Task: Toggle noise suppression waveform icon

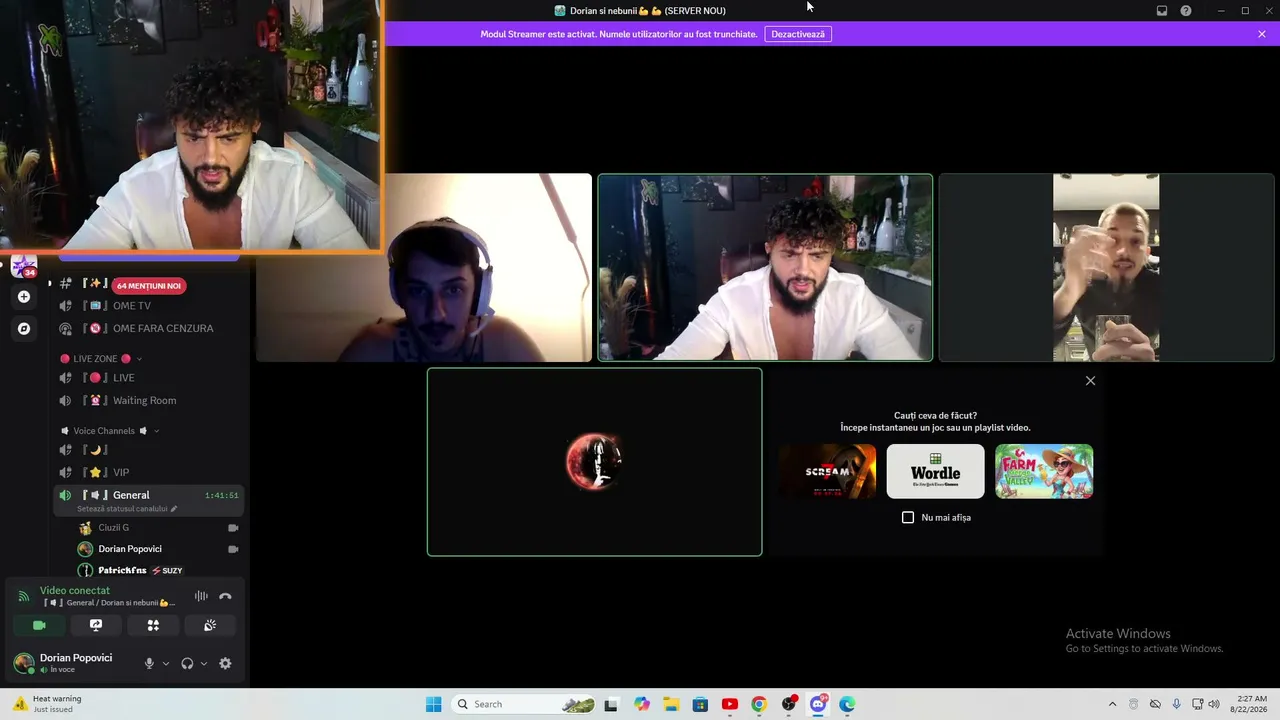Action: [201, 596]
